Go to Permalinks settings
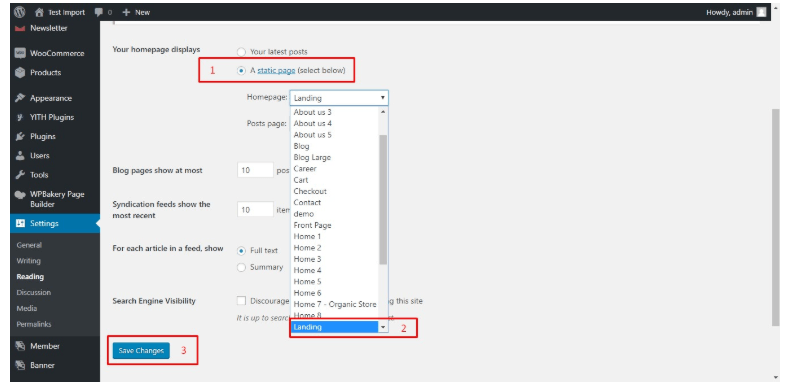Image resolution: width=785 pixels, height=388 pixels. click(34, 324)
